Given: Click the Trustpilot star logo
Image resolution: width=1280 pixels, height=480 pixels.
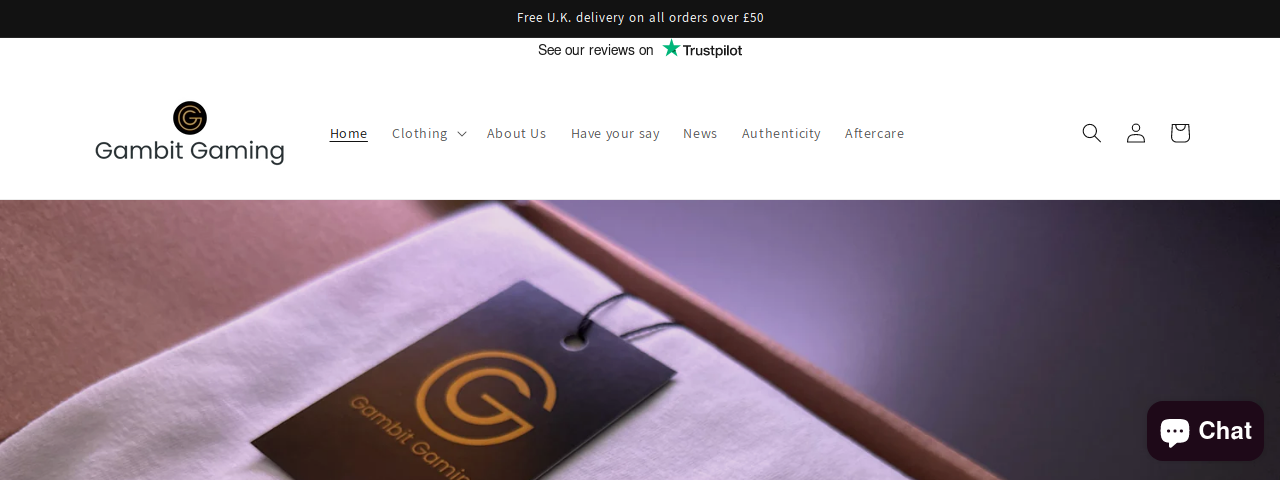Looking at the screenshot, I should coord(671,48).
